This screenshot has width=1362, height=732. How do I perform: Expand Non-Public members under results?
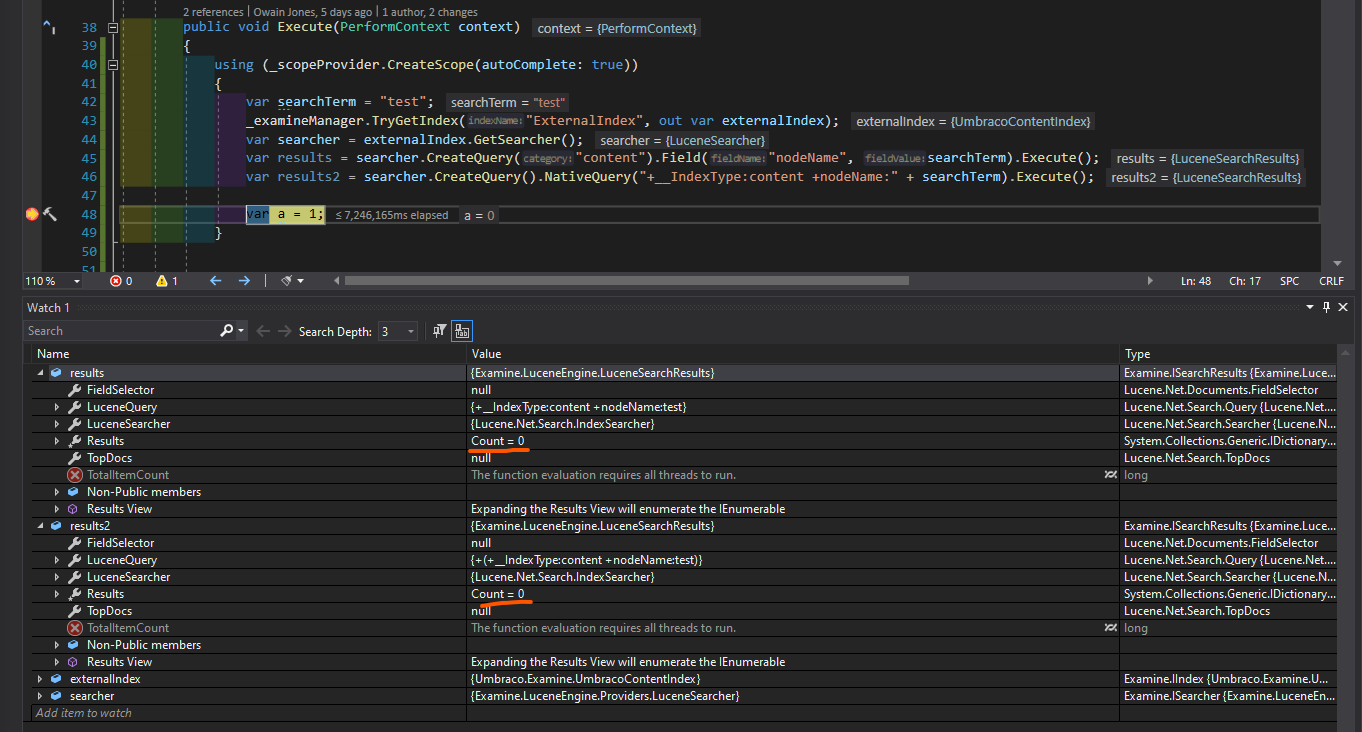(57, 492)
